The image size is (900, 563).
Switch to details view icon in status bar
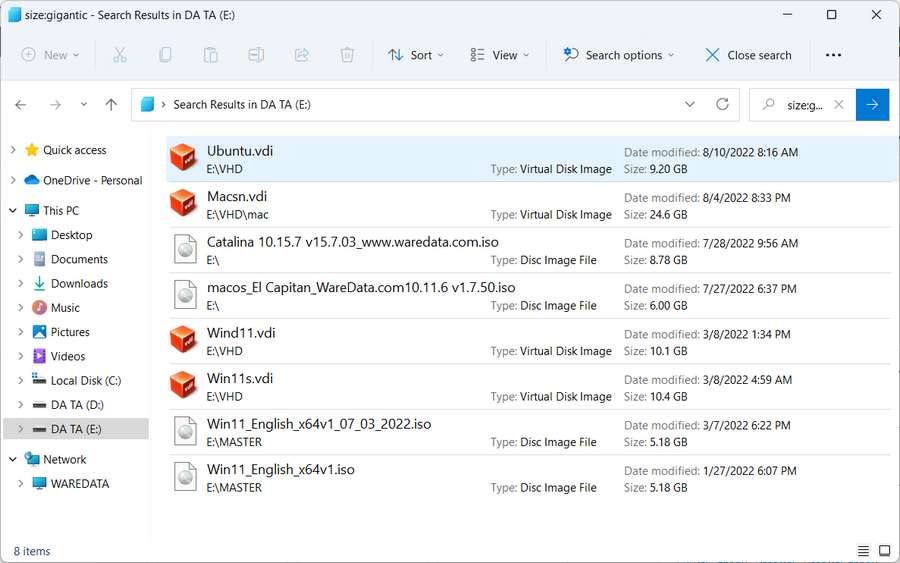(863, 551)
